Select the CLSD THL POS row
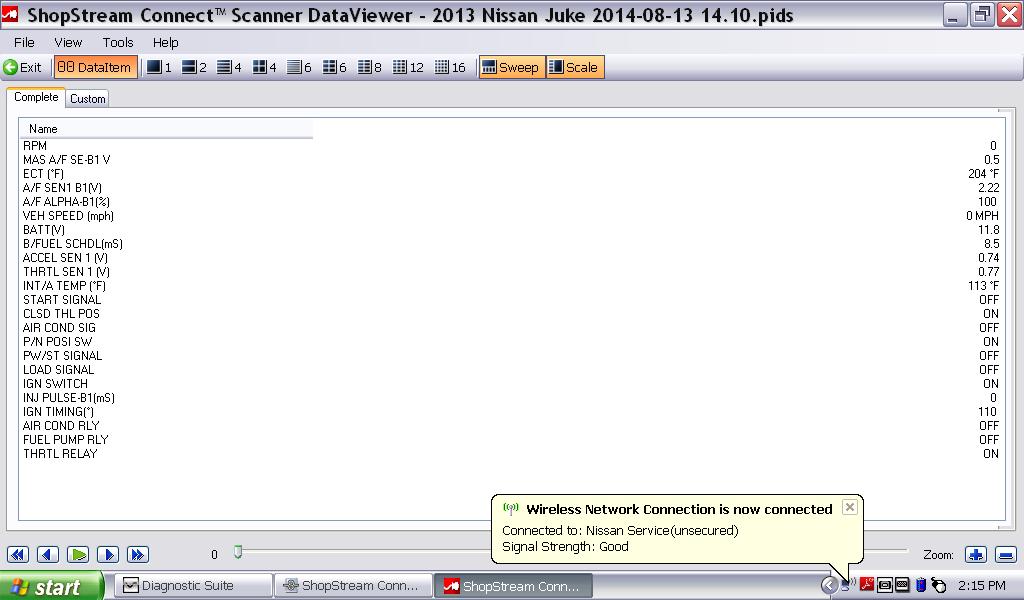 point(511,314)
